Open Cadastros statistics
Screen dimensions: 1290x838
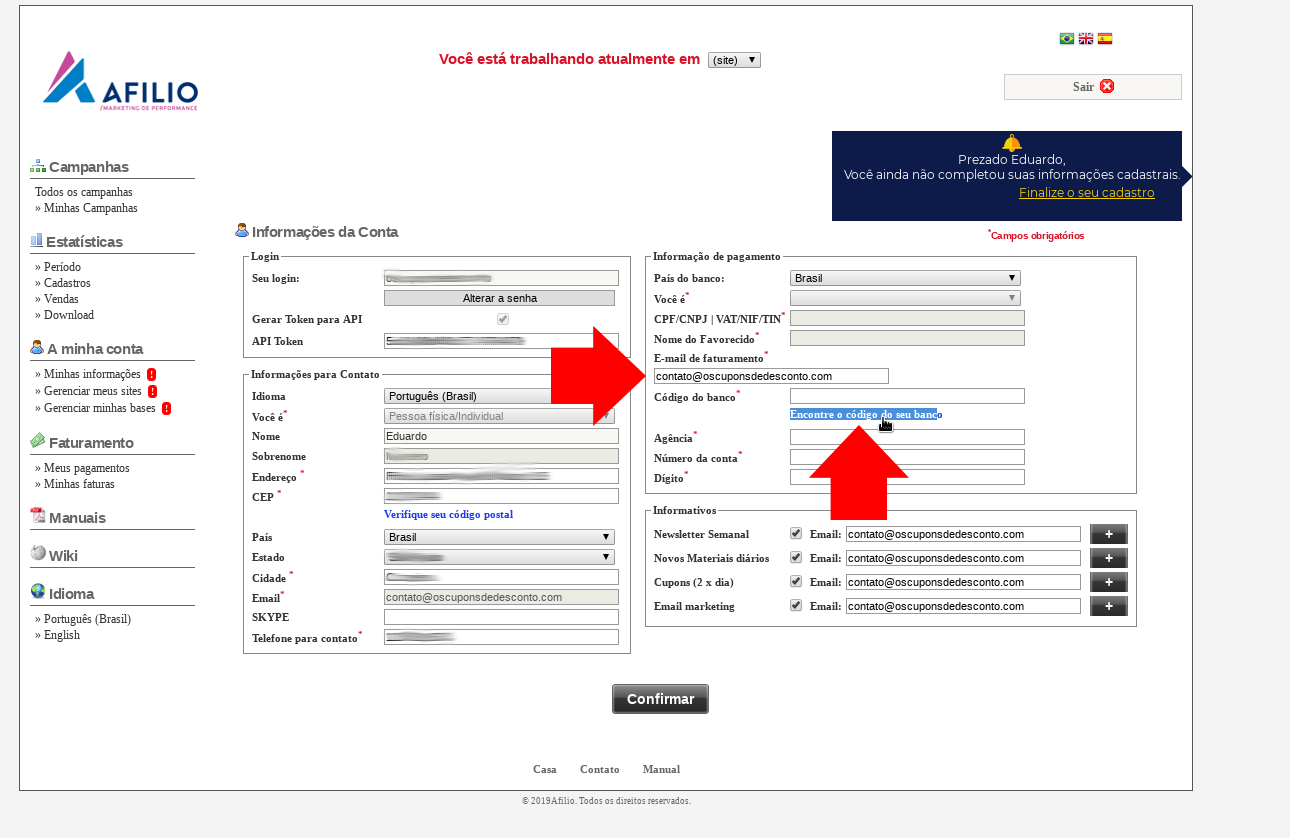pyautogui.click(x=63, y=283)
